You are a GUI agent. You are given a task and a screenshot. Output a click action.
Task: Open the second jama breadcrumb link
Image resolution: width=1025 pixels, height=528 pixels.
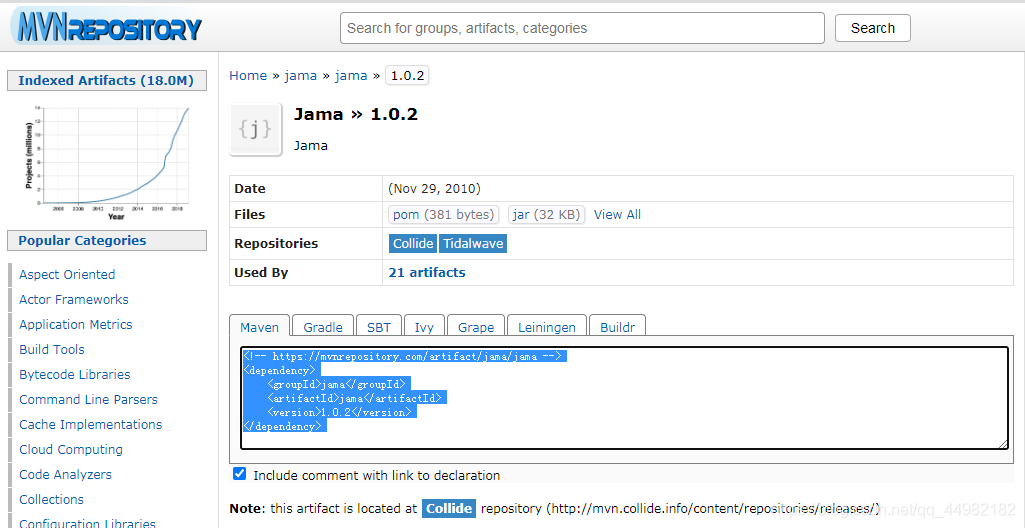pos(351,75)
